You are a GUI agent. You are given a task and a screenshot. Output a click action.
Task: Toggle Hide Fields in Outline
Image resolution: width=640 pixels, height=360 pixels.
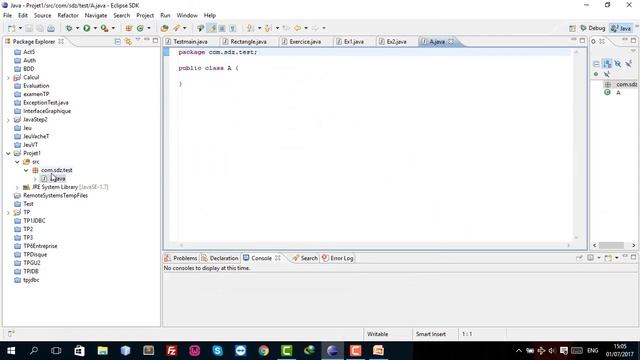[618, 64]
